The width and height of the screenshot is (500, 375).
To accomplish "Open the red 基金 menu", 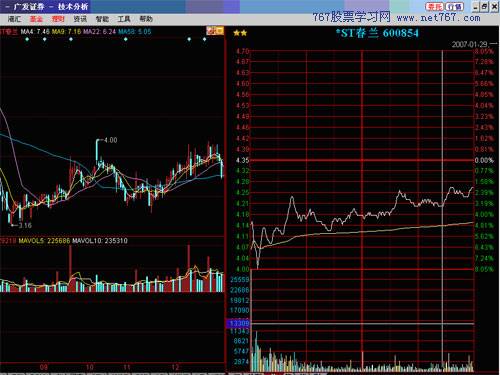I will tap(36, 19).
